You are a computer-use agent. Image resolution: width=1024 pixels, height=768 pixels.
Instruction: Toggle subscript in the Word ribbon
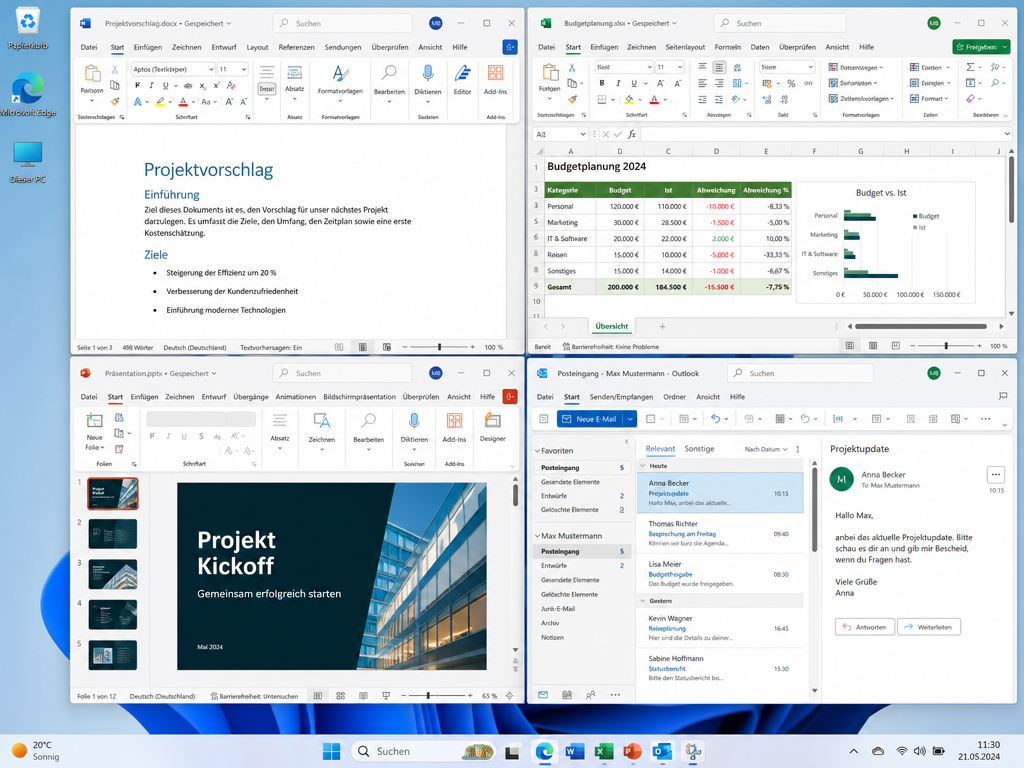(202, 86)
